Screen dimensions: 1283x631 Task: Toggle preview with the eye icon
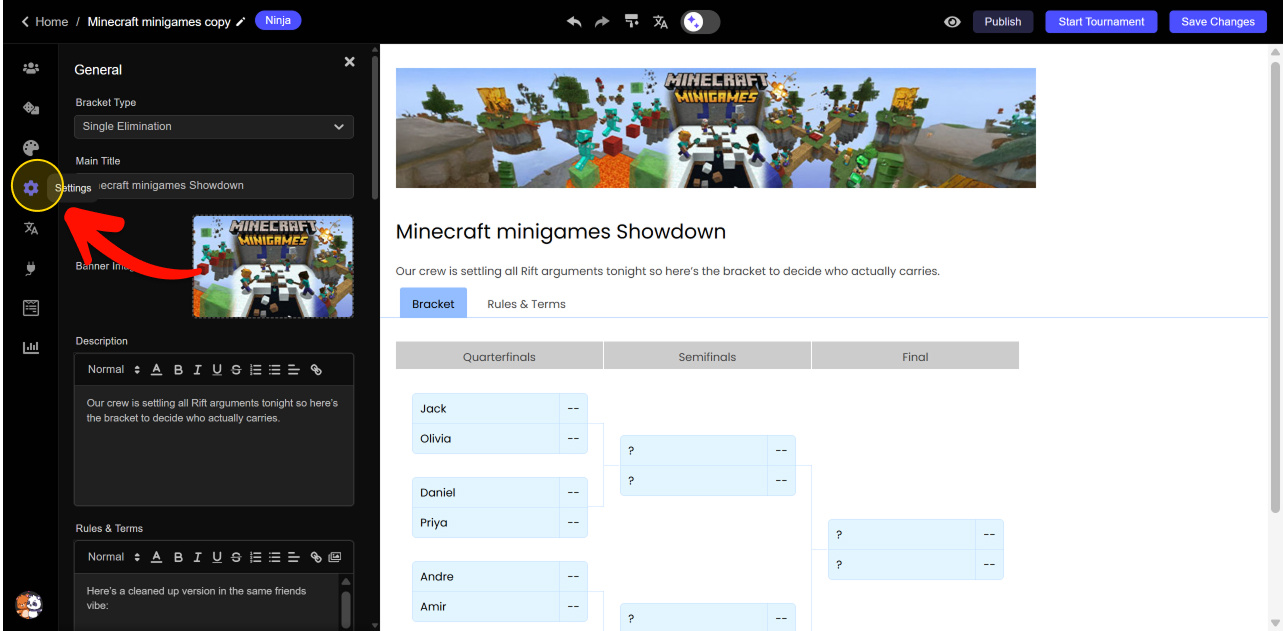(952, 22)
